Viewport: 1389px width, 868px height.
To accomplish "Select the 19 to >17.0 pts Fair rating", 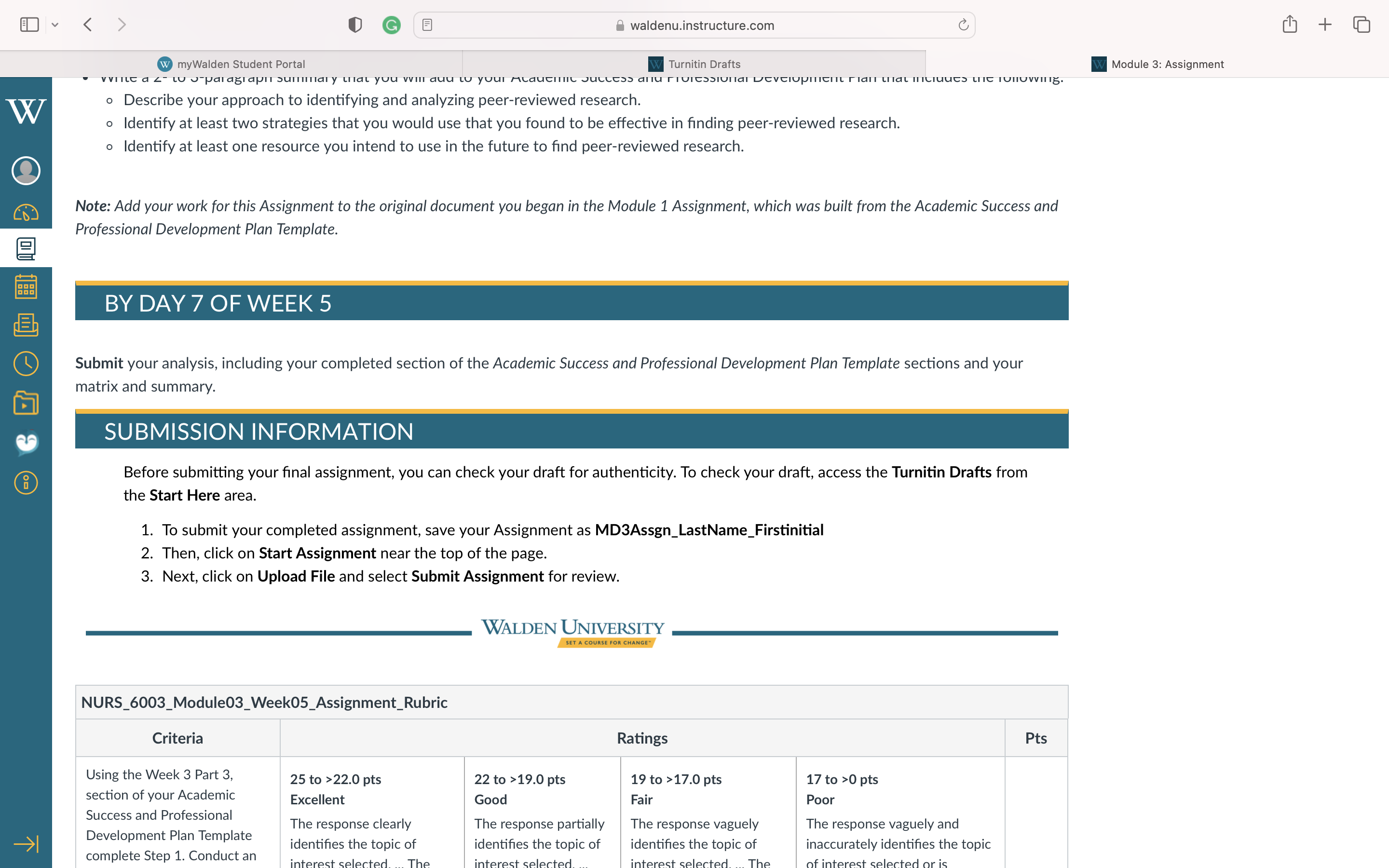I will tap(708, 813).
